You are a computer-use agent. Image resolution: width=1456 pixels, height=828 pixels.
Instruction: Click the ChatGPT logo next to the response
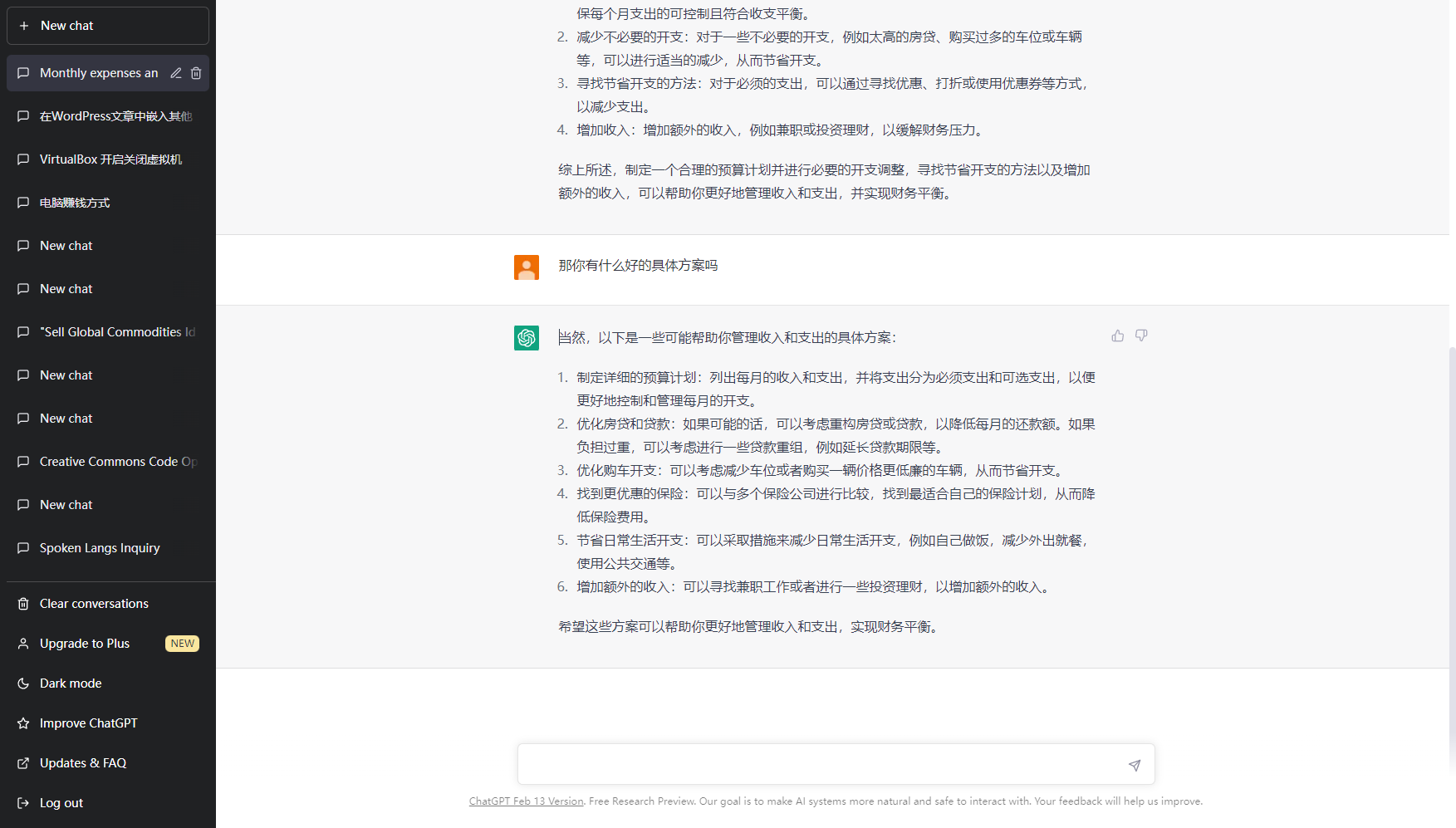[527, 338]
